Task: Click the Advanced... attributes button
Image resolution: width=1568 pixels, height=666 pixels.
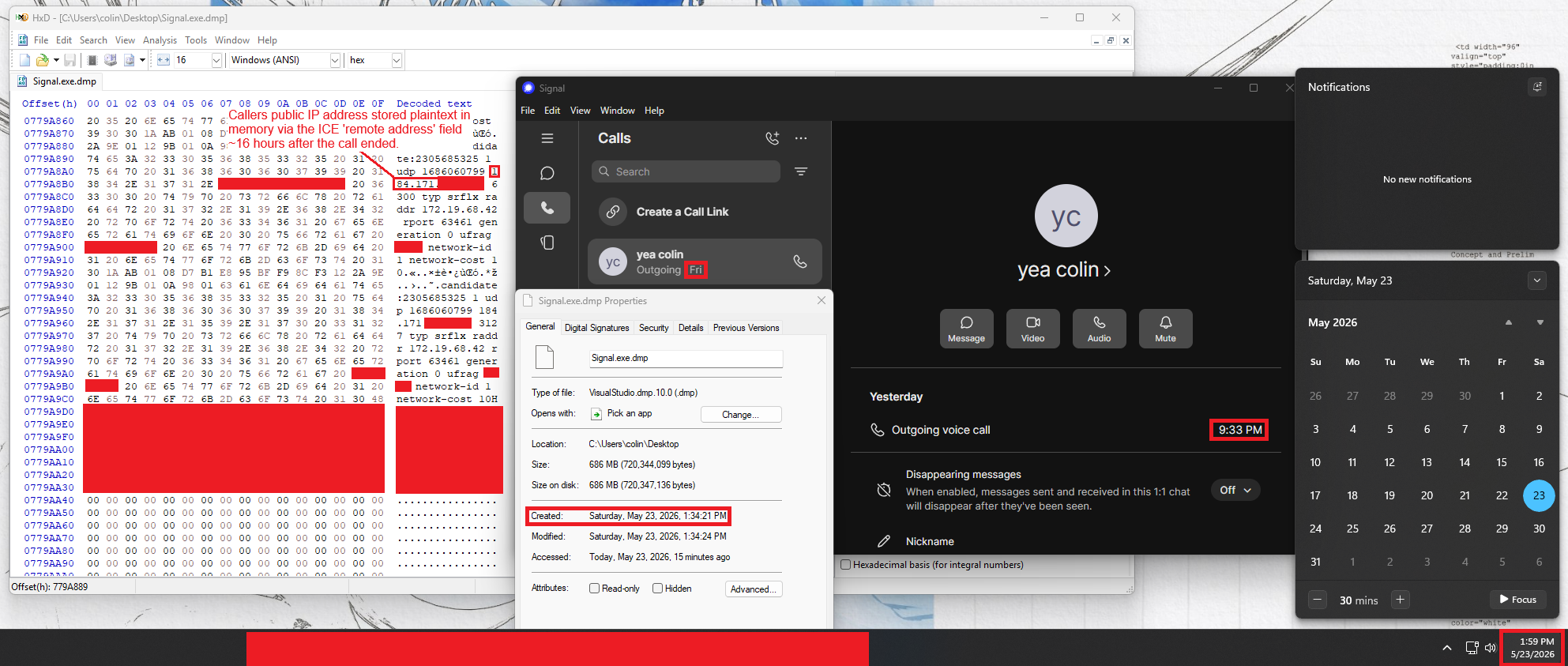Action: 754,589
